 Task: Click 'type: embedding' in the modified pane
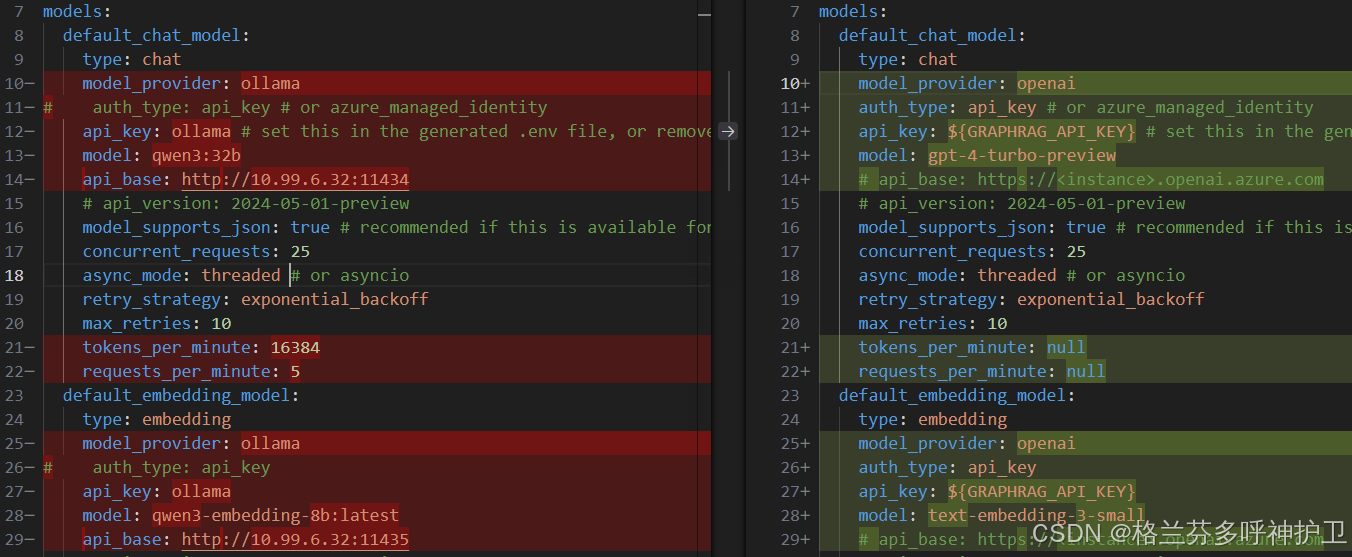pyautogui.click(x=933, y=419)
